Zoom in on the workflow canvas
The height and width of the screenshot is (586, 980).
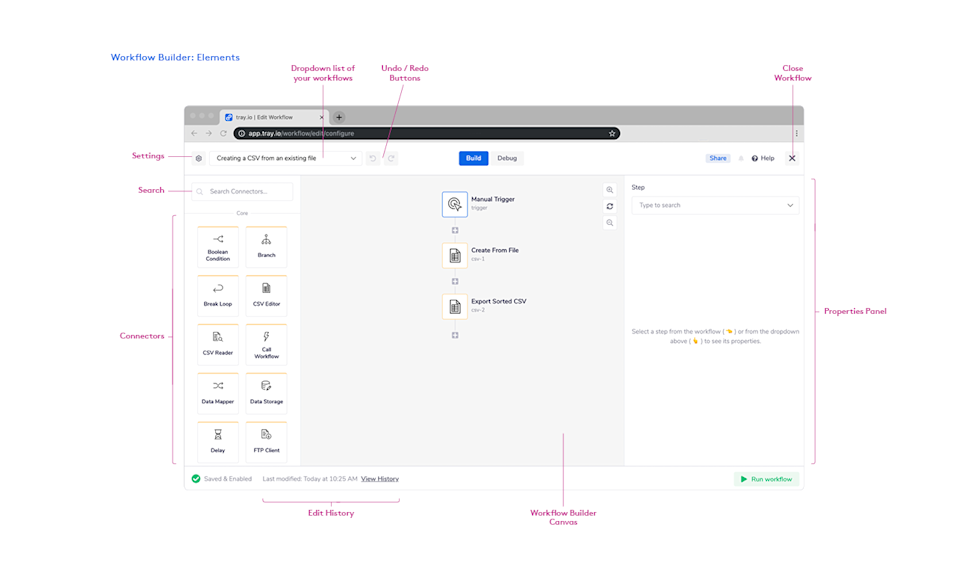click(609, 188)
